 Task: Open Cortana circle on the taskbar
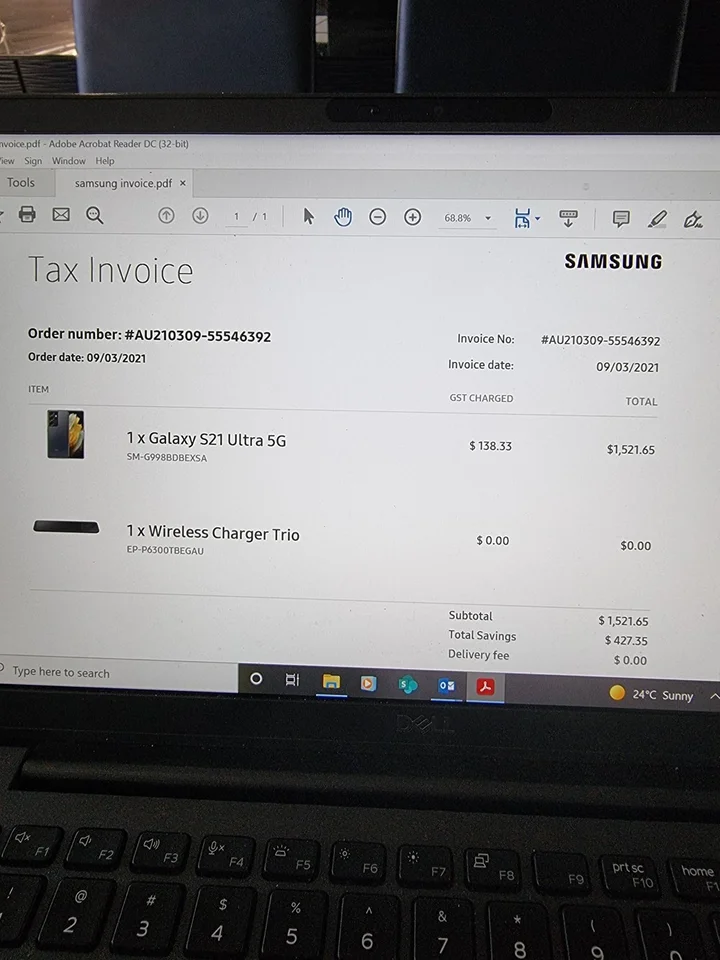[x=257, y=678]
